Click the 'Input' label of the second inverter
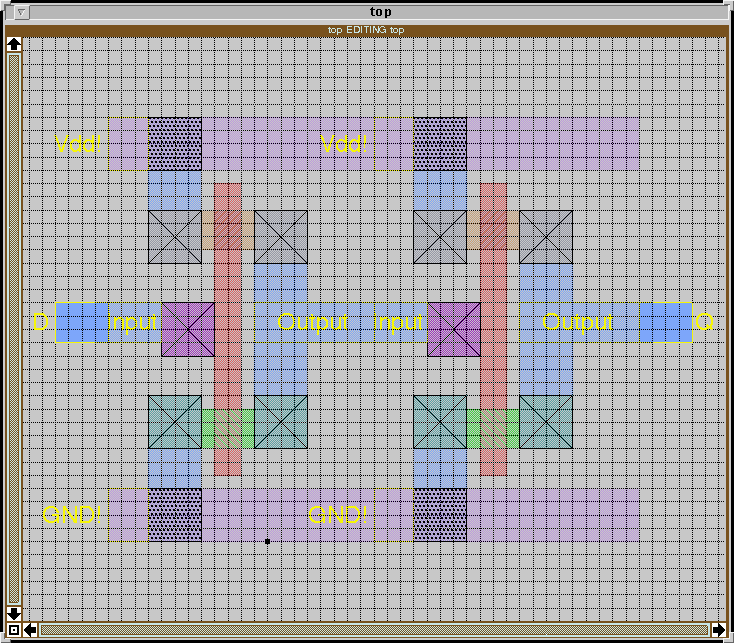The height and width of the screenshot is (643, 734). pyautogui.click(x=399, y=322)
